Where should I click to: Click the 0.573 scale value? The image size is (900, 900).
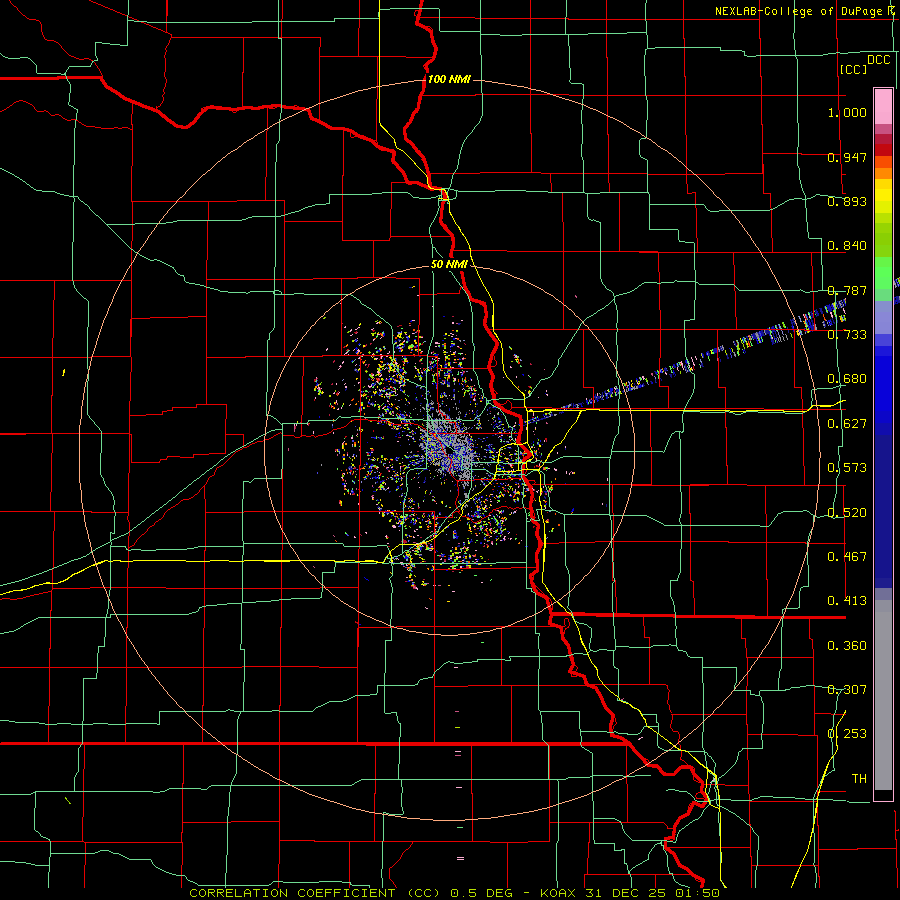click(x=847, y=468)
